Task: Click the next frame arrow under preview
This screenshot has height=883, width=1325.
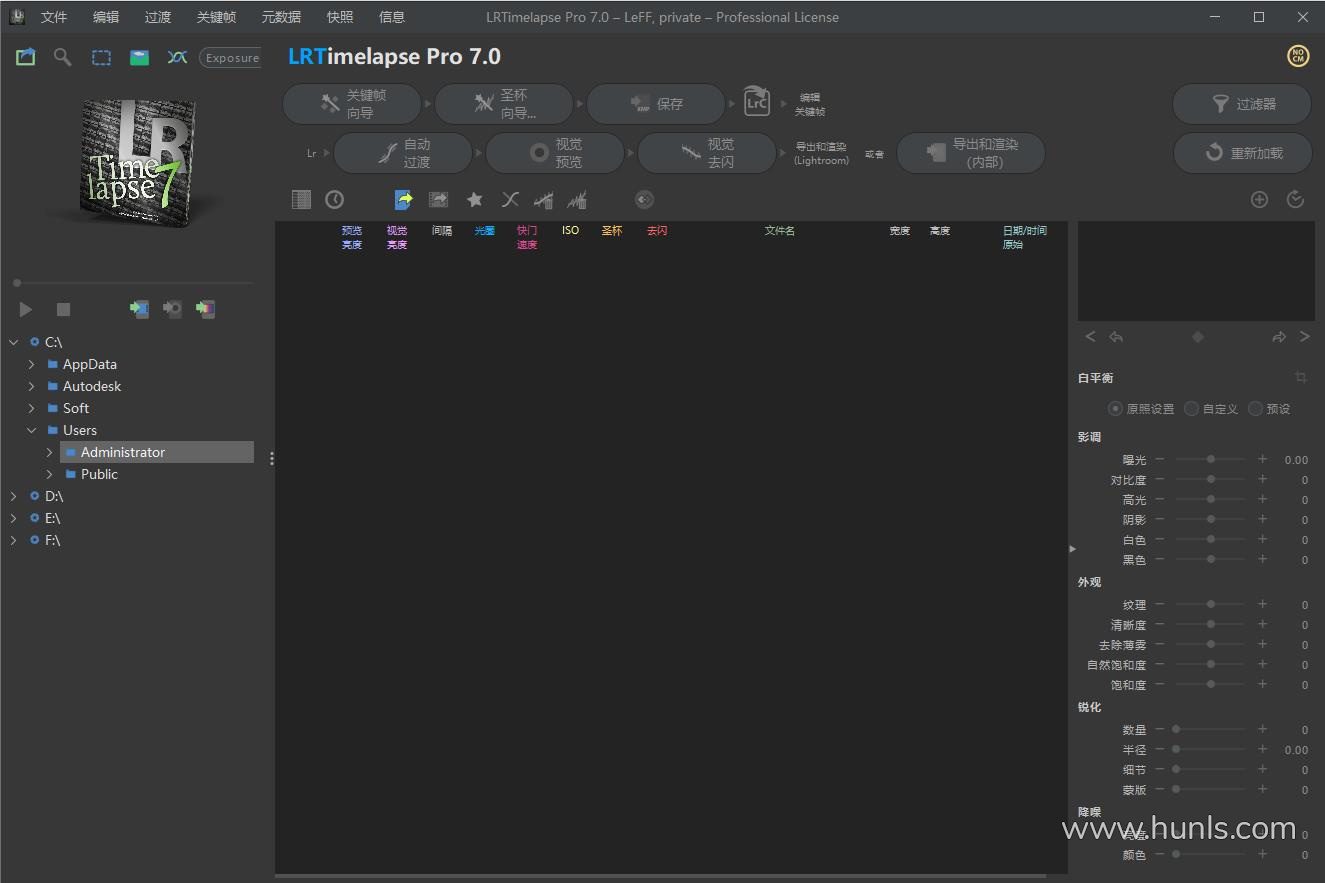Action: click(1304, 337)
